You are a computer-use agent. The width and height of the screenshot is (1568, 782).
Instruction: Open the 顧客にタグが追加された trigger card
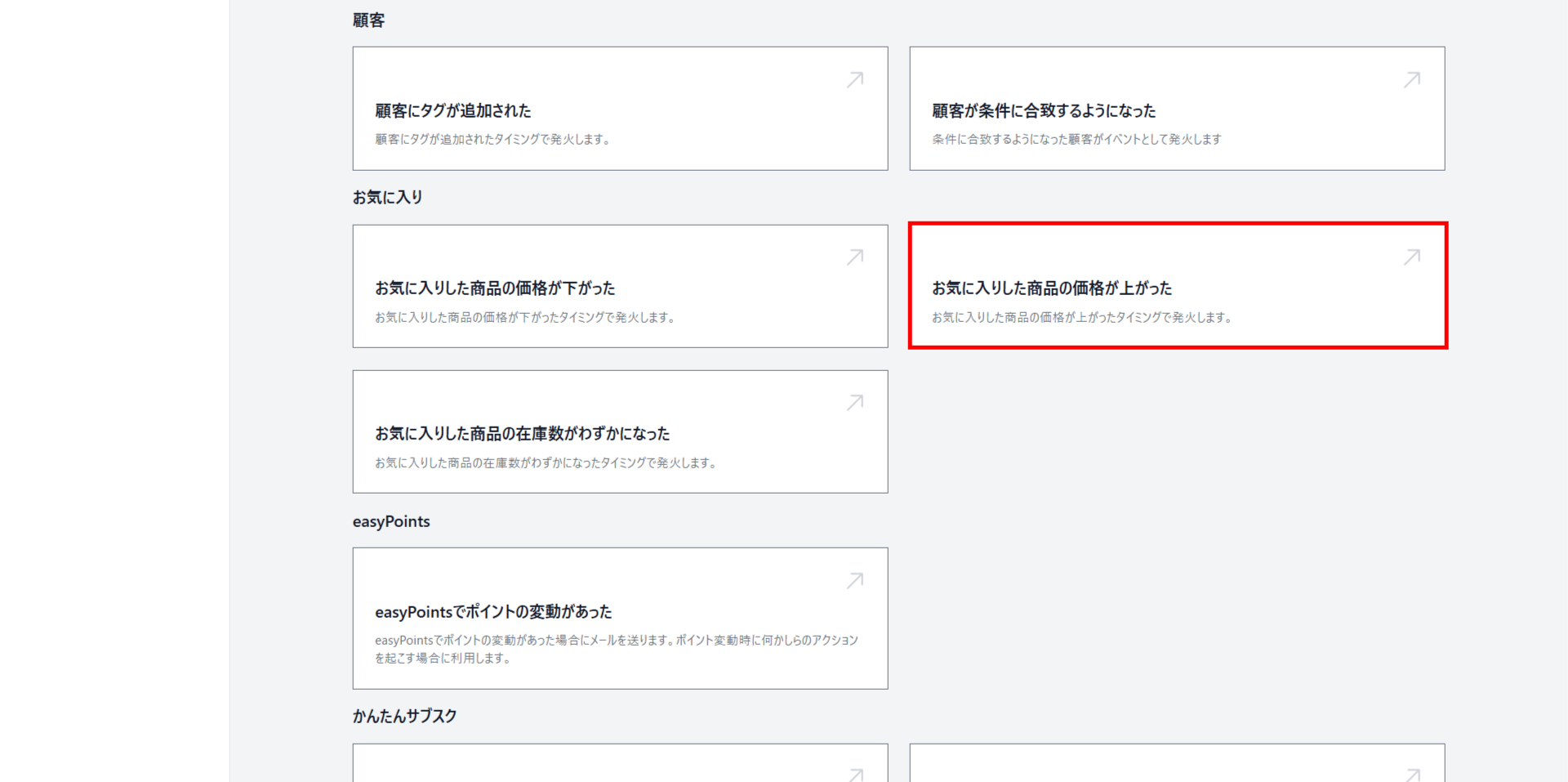pyautogui.click(x=620, y=109)
